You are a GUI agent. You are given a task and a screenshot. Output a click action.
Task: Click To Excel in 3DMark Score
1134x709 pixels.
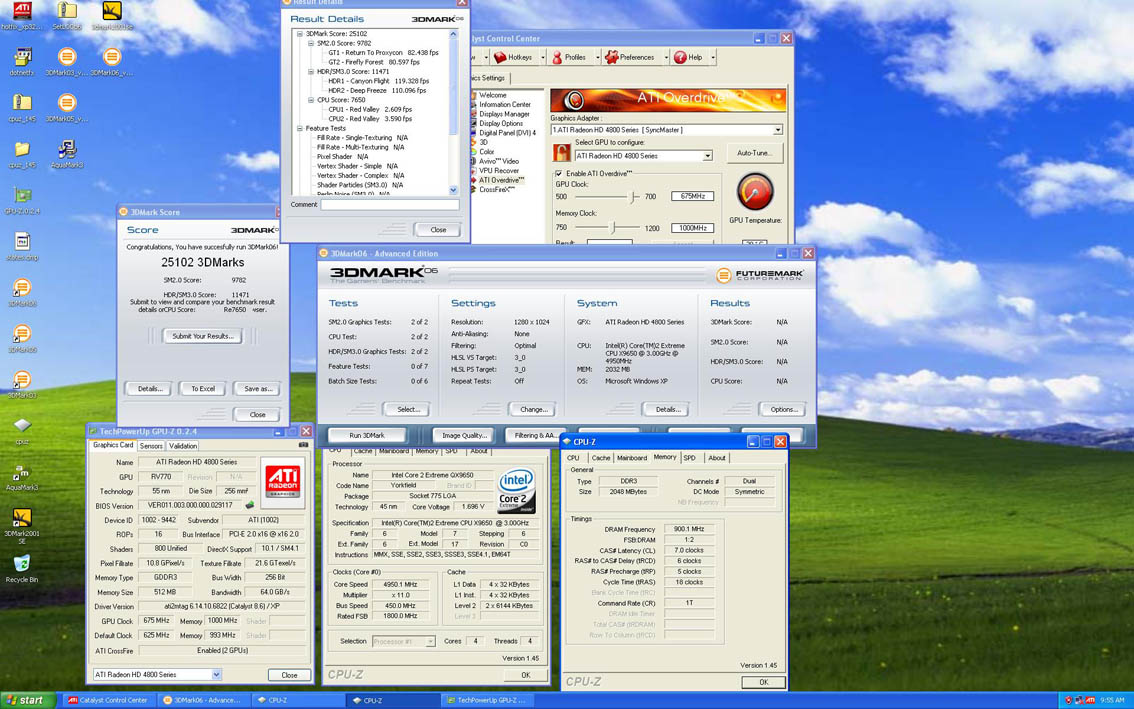coord(202,389)
